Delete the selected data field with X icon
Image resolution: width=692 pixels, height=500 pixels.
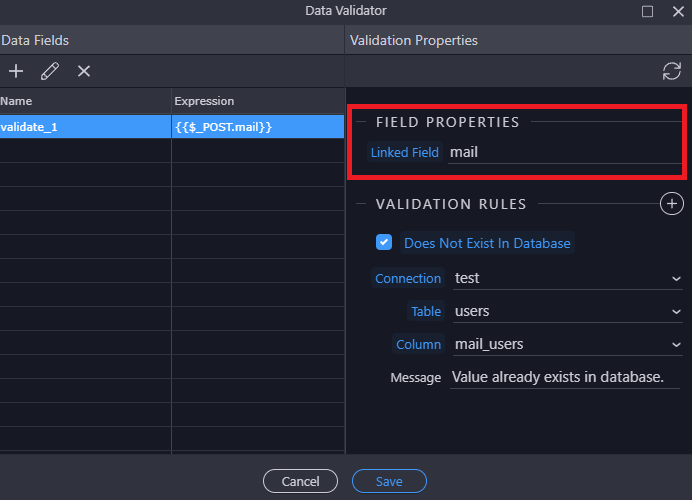[x=84, y=71]
